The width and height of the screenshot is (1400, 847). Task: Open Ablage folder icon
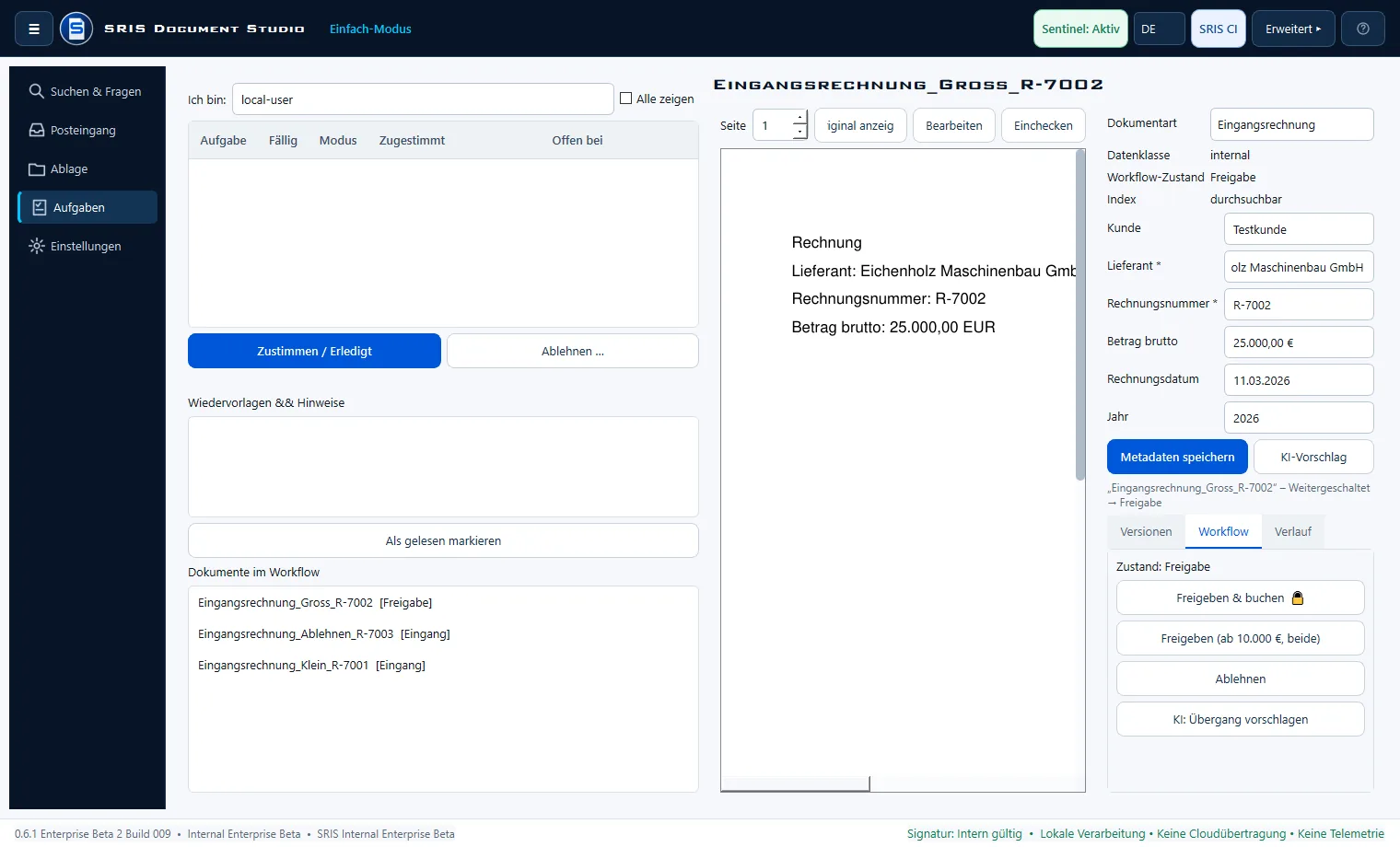tap(37, 168)
